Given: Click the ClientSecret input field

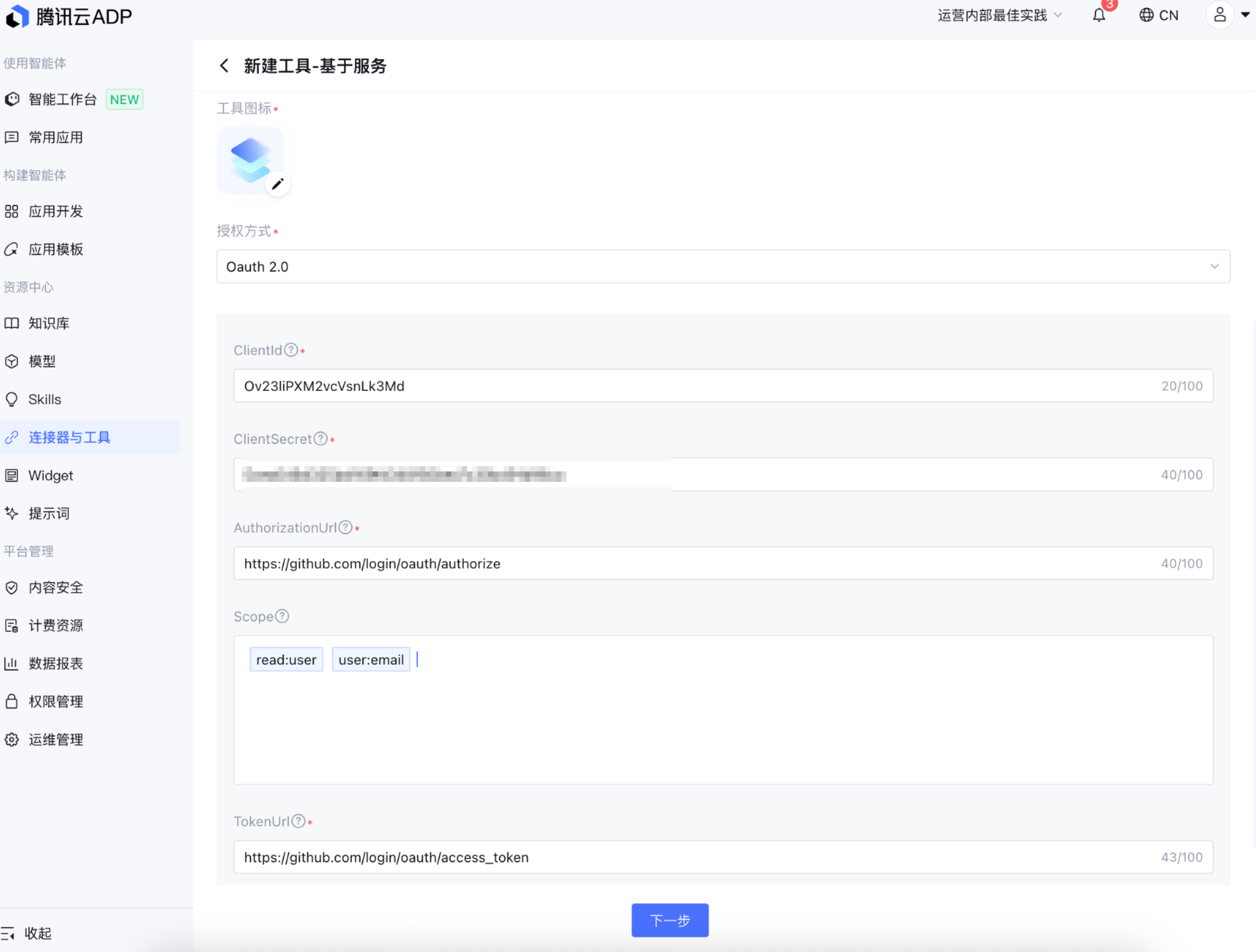Looking at the screenshot, I should tap(724, 474).
